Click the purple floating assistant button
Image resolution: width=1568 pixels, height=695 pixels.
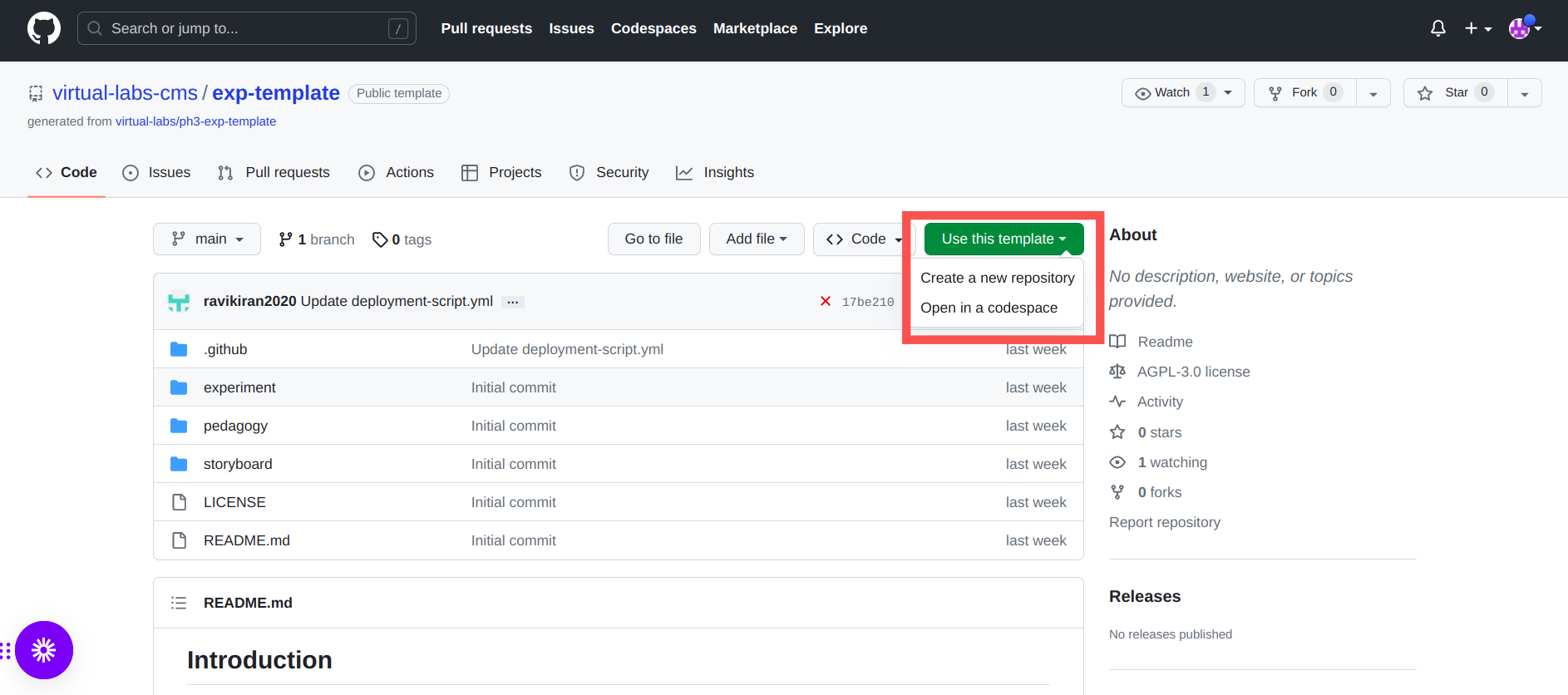point(44,650)
